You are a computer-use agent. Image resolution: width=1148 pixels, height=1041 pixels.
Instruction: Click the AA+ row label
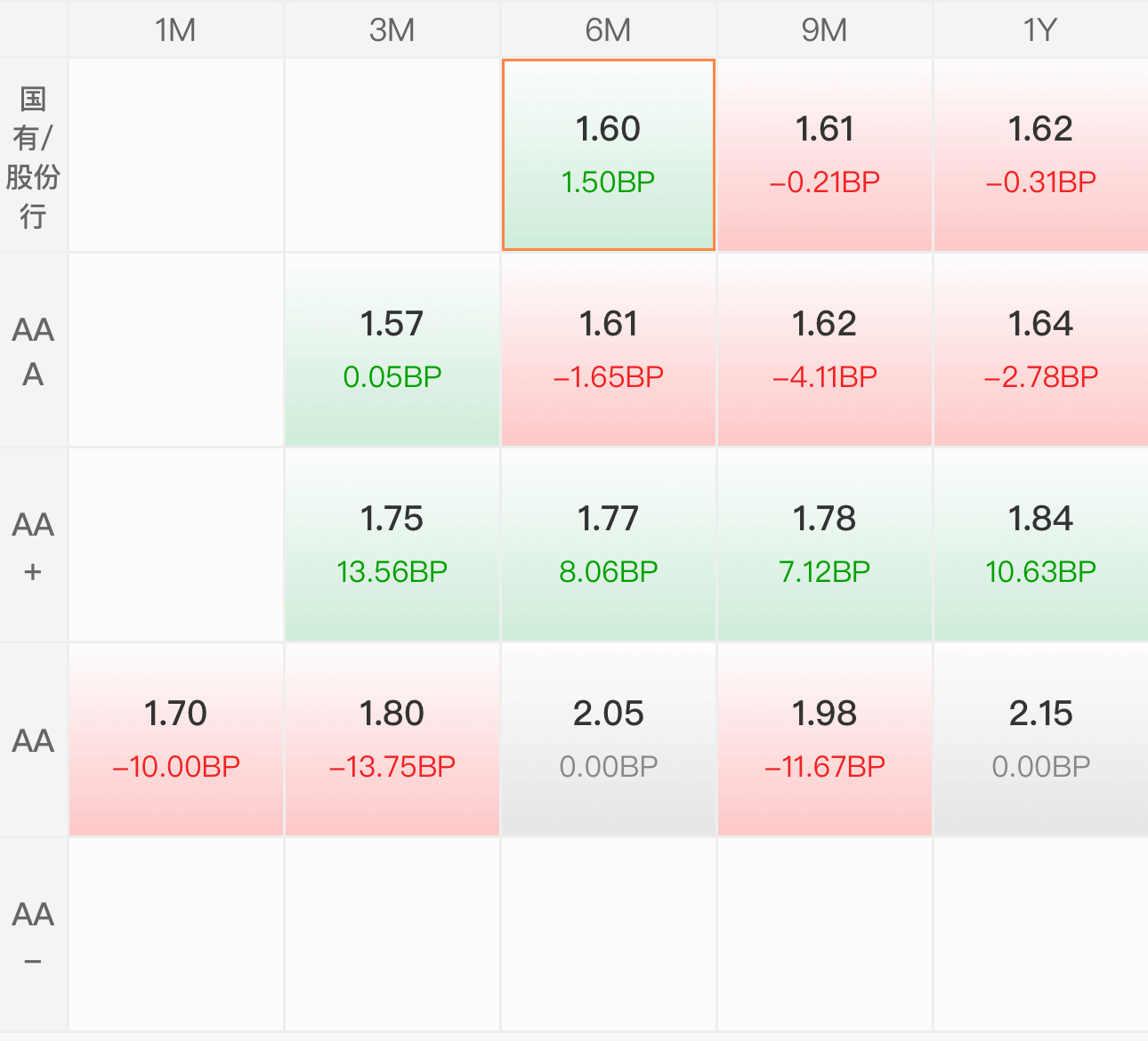[33, 545]
